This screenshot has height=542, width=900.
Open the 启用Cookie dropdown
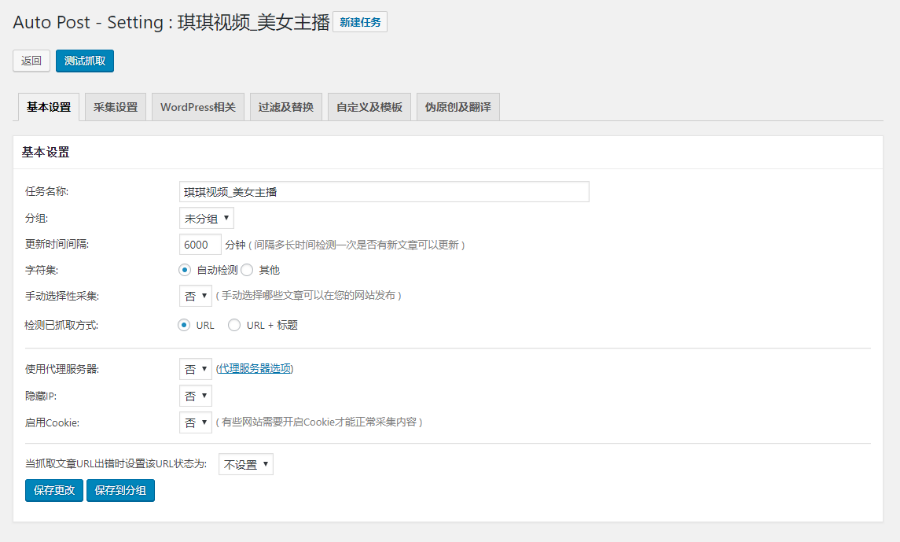[195, 422]
